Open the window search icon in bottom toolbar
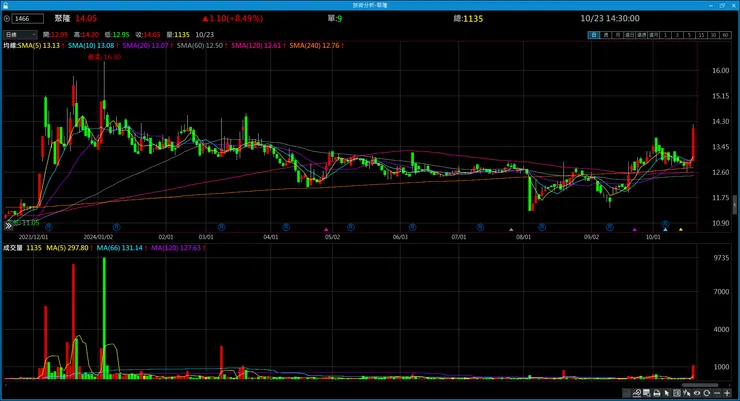This screenshot has height=401, width=740. tap(647, 393)
